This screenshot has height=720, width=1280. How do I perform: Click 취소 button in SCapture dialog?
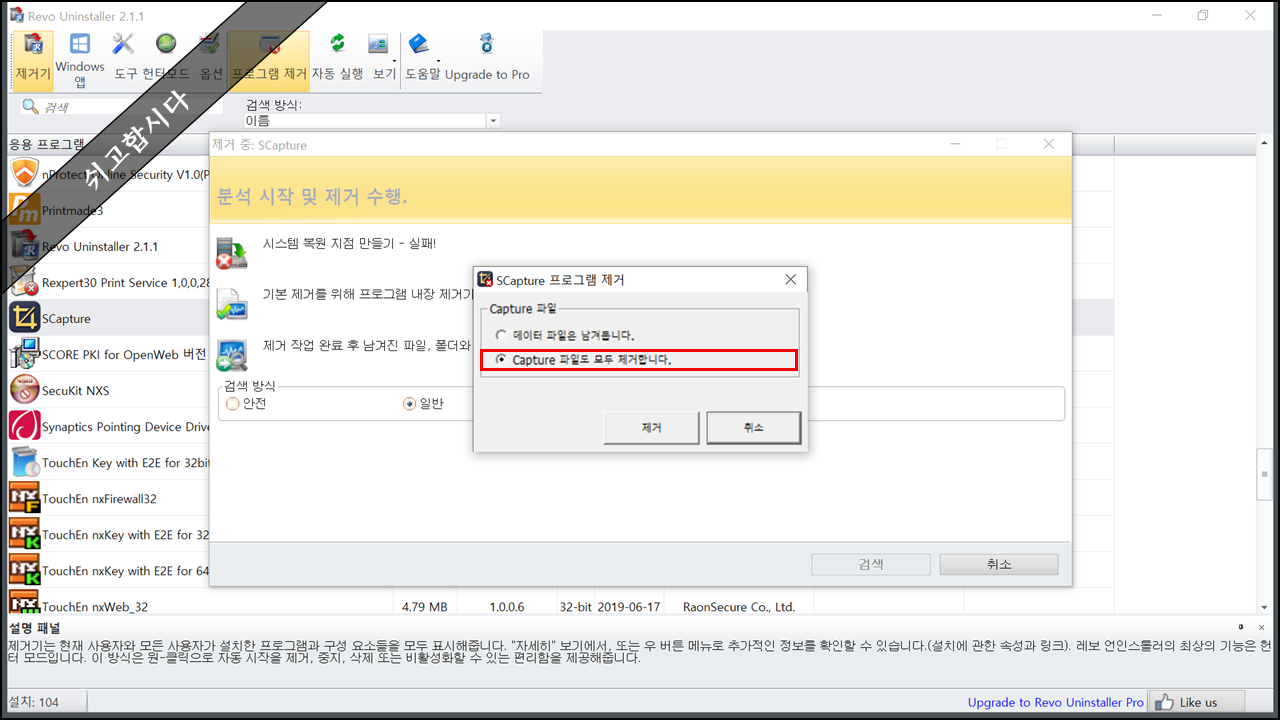753,427
